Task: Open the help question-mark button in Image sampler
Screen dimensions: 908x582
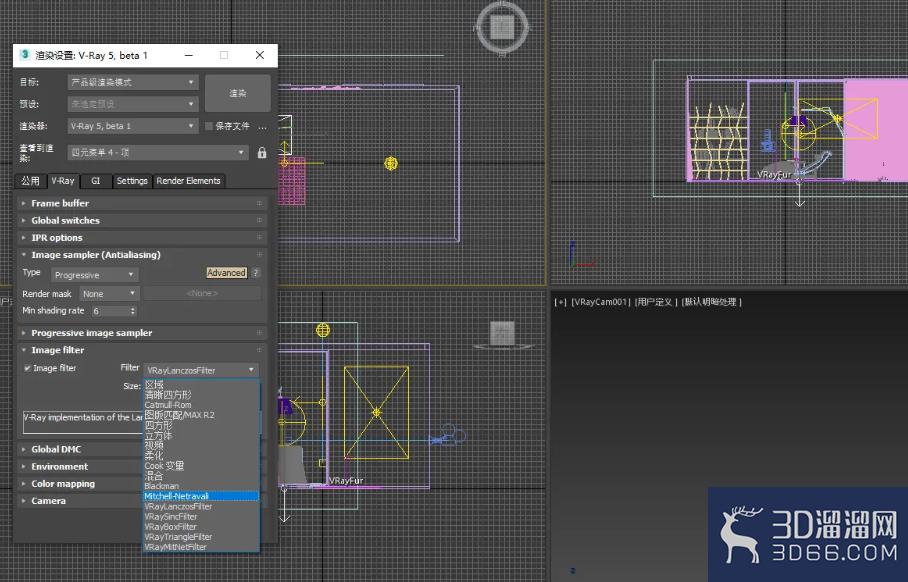Action: pos(256,273)
